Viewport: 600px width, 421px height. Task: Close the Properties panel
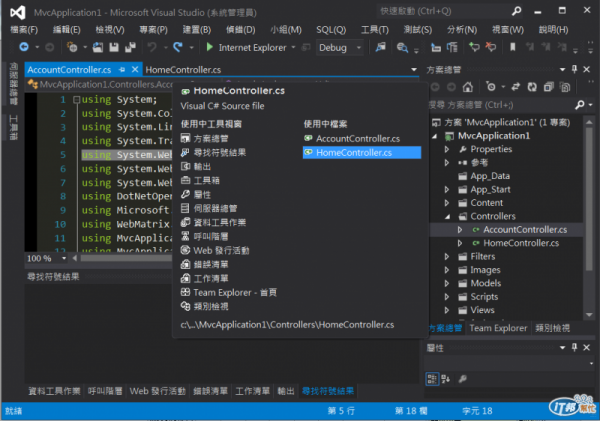(x=587, y=348)
